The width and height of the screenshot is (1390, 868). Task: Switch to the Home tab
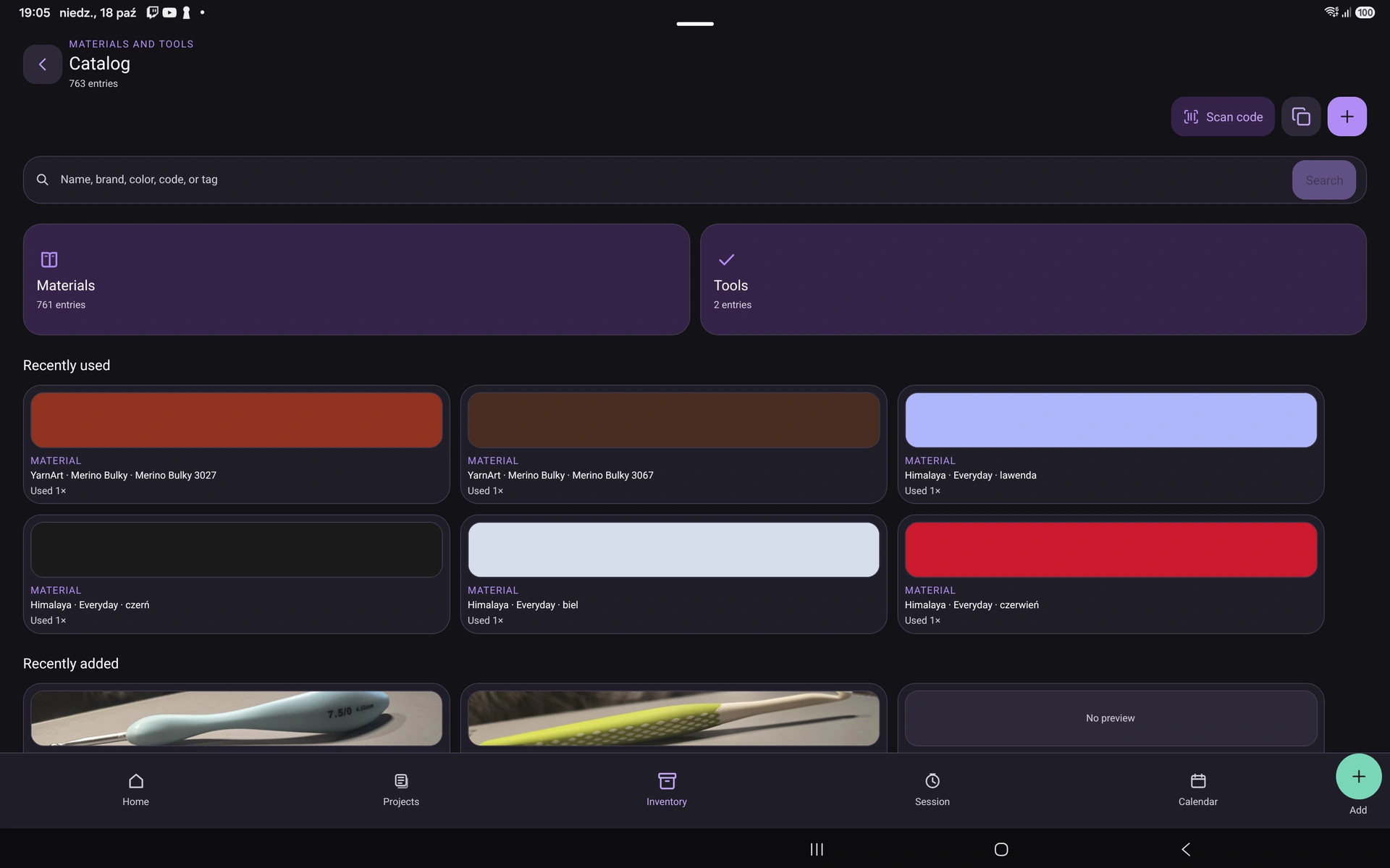(x=135, y=790)
